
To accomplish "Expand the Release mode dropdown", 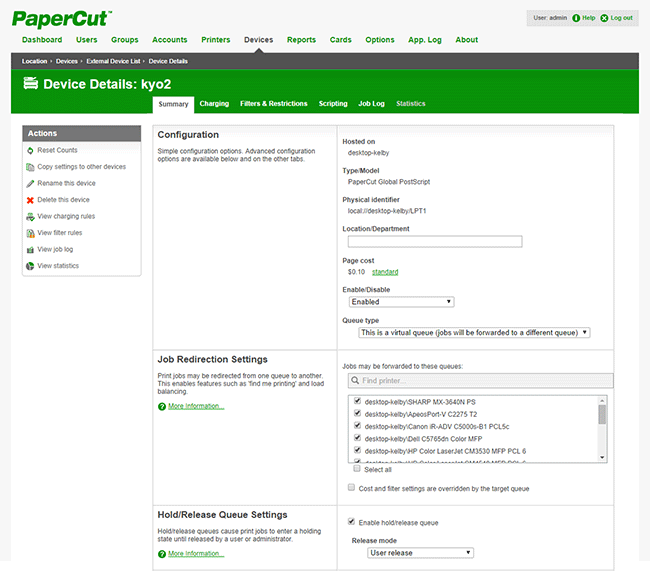I will (420, 552).
